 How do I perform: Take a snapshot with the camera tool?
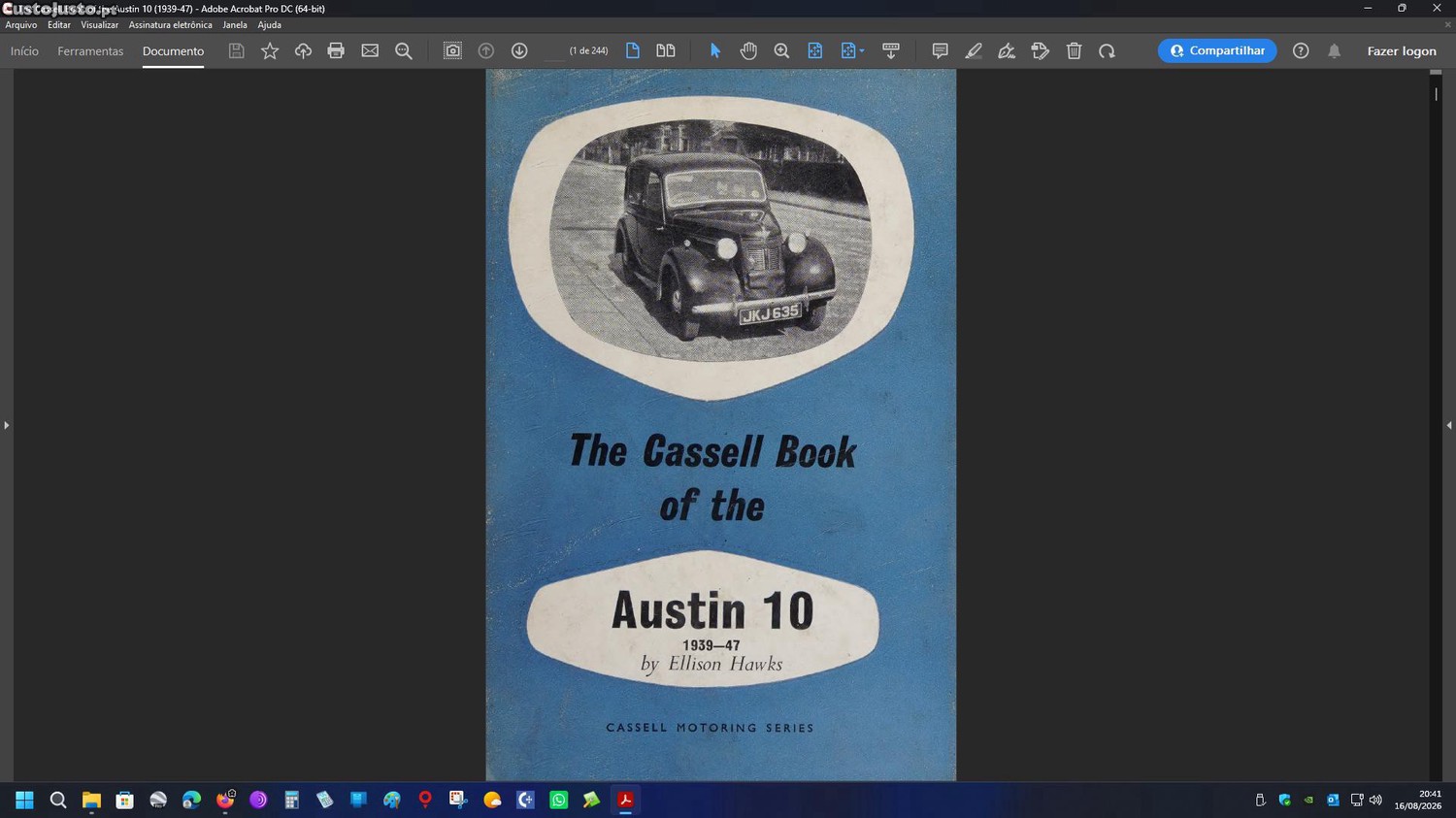pos(452,50)
